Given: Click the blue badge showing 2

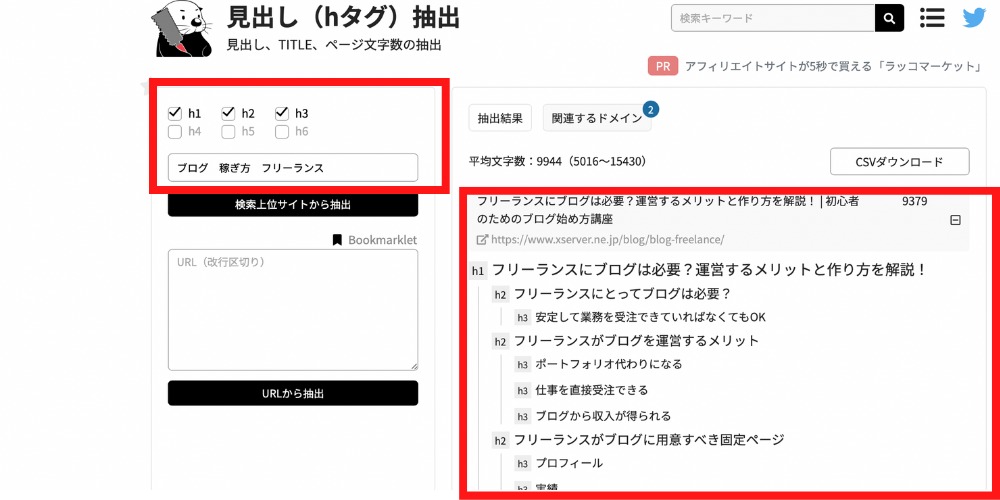Looking at the screenshot, I should tap(650, 108).
